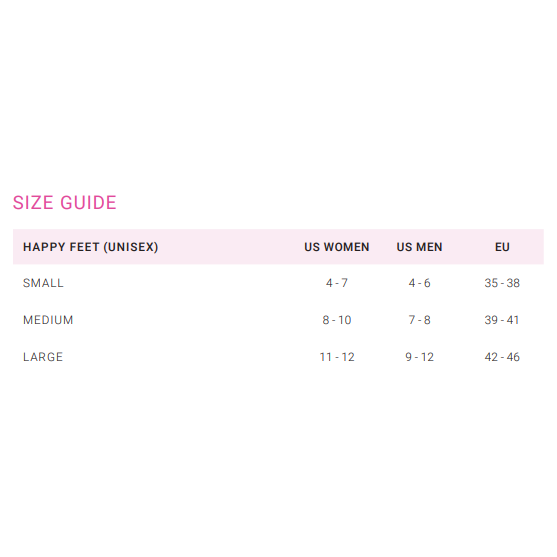Select the LARGE size row label

pos(43,357)
